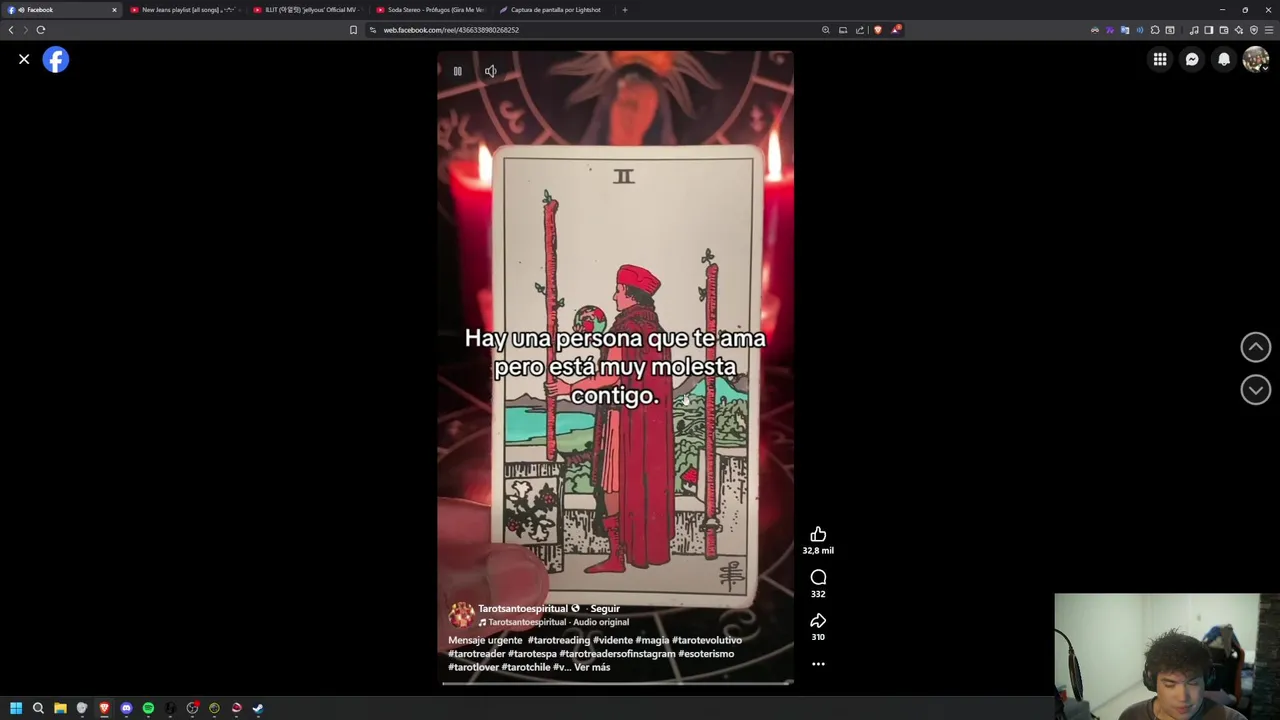The image size is (1280, 720).
Task: Open taskbar Search
Action: (38, 708)
